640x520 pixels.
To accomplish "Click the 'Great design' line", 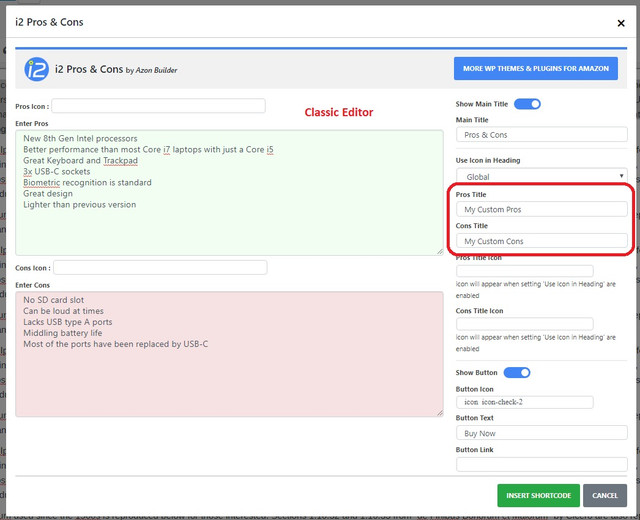I will (48, 193).
